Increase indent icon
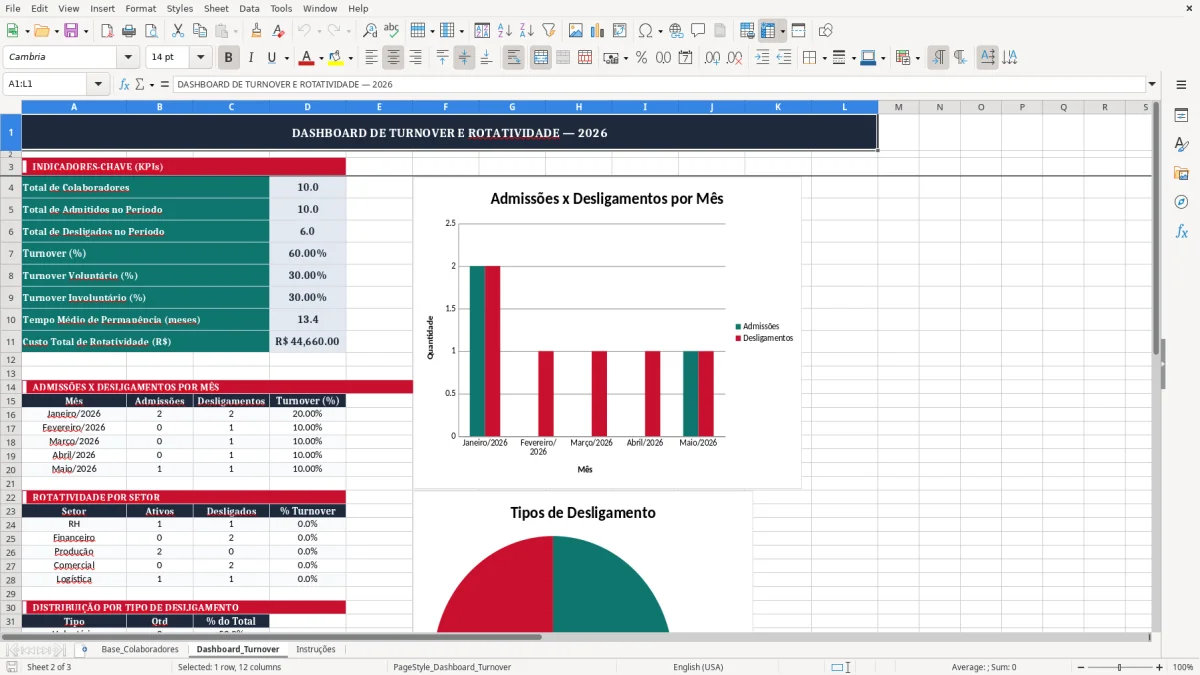Screen dimensions: 1200x675 [762, 58]
